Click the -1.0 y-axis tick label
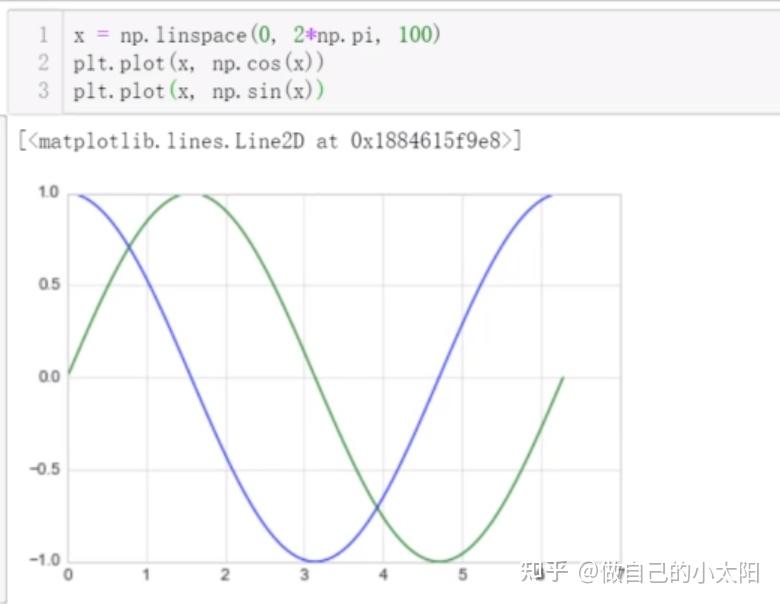 click(44, 560)
